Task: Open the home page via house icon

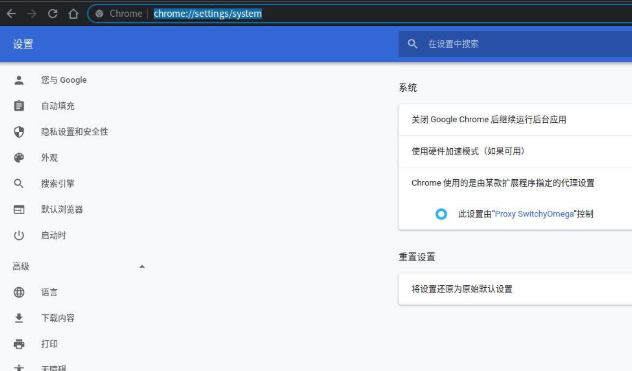Action: click(73, 14)
